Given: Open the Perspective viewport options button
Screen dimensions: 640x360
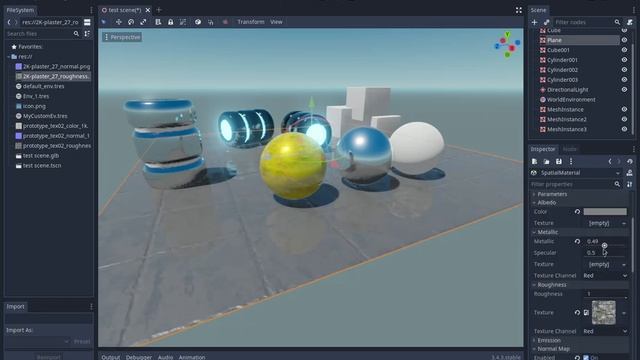Looking at the screenshot, I should tap(122, 37).
